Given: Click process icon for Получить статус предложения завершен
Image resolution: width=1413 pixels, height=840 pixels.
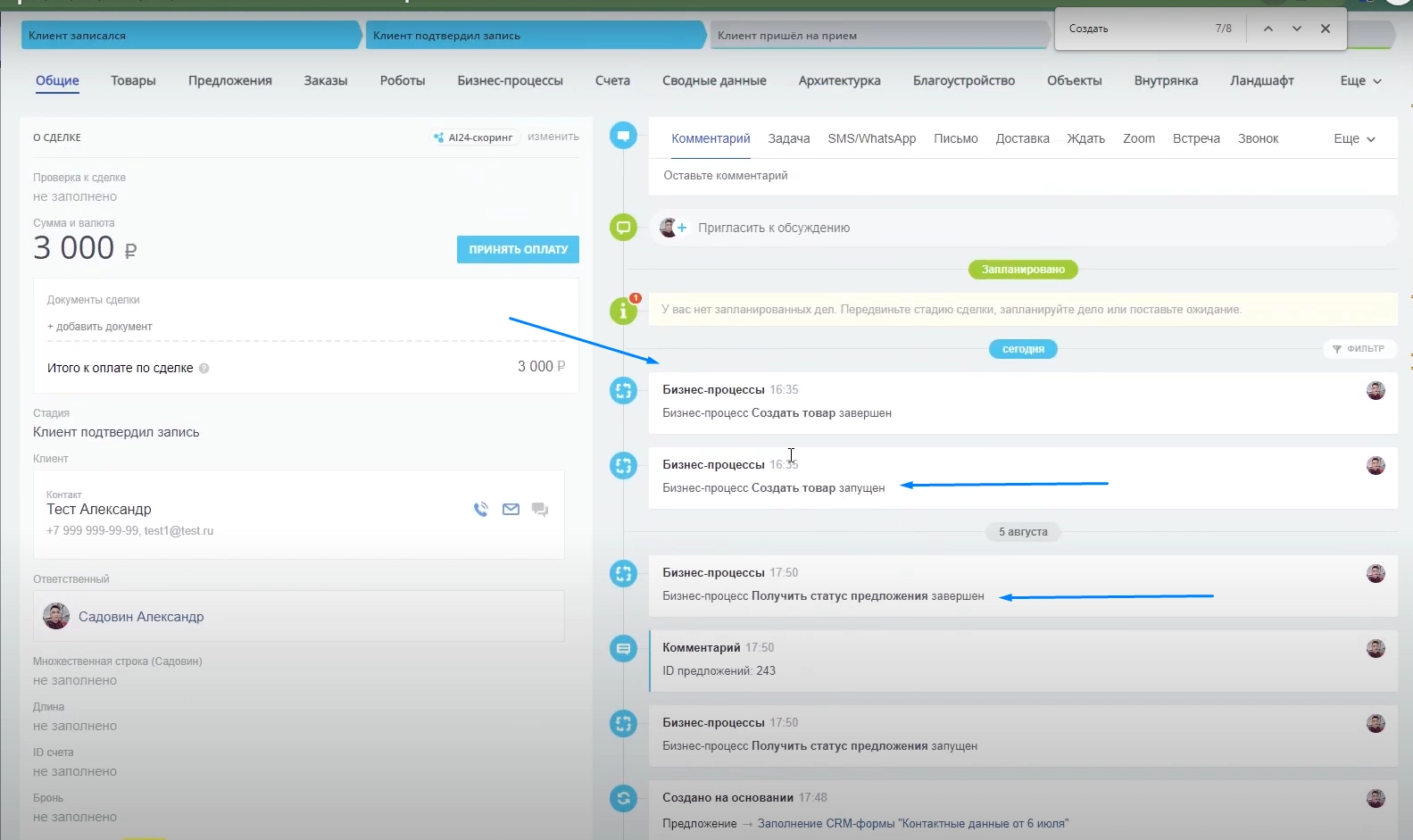Looking at the screenshot, I should [x=623, y=573].
